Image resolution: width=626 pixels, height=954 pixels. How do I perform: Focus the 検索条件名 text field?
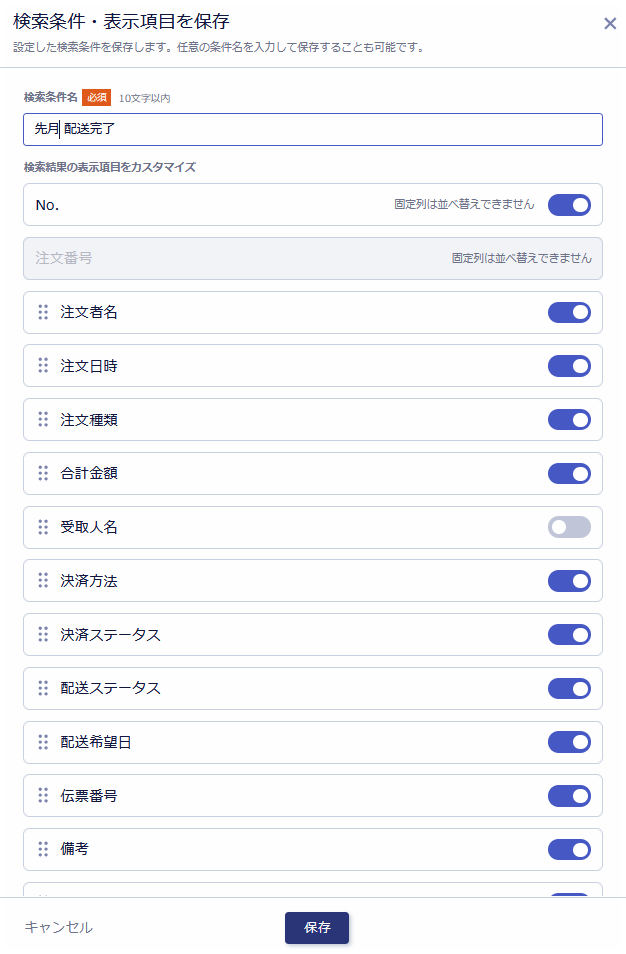coord(313,129)
